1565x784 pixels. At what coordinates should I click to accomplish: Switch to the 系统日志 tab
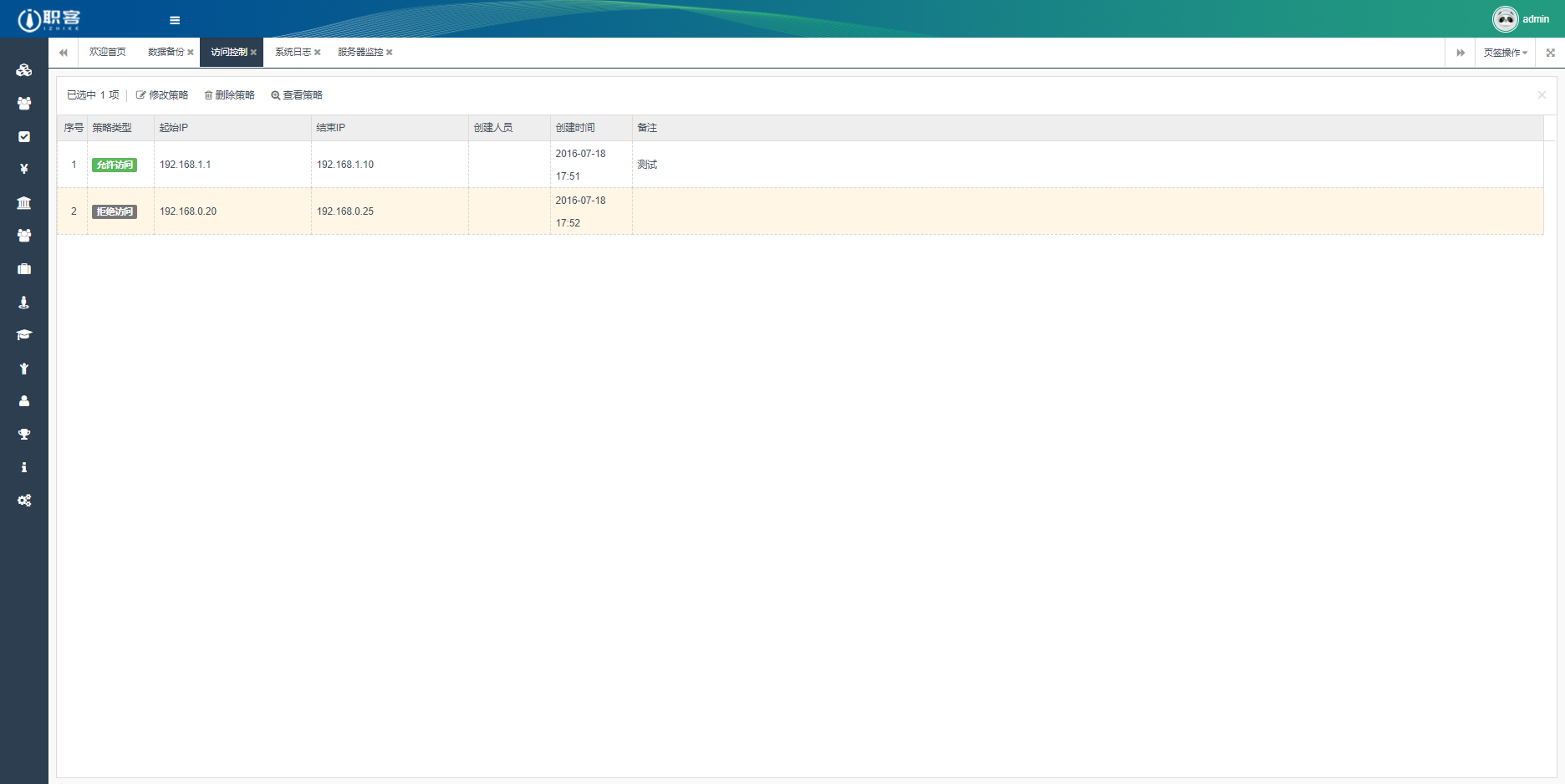(x=293, y=53)
